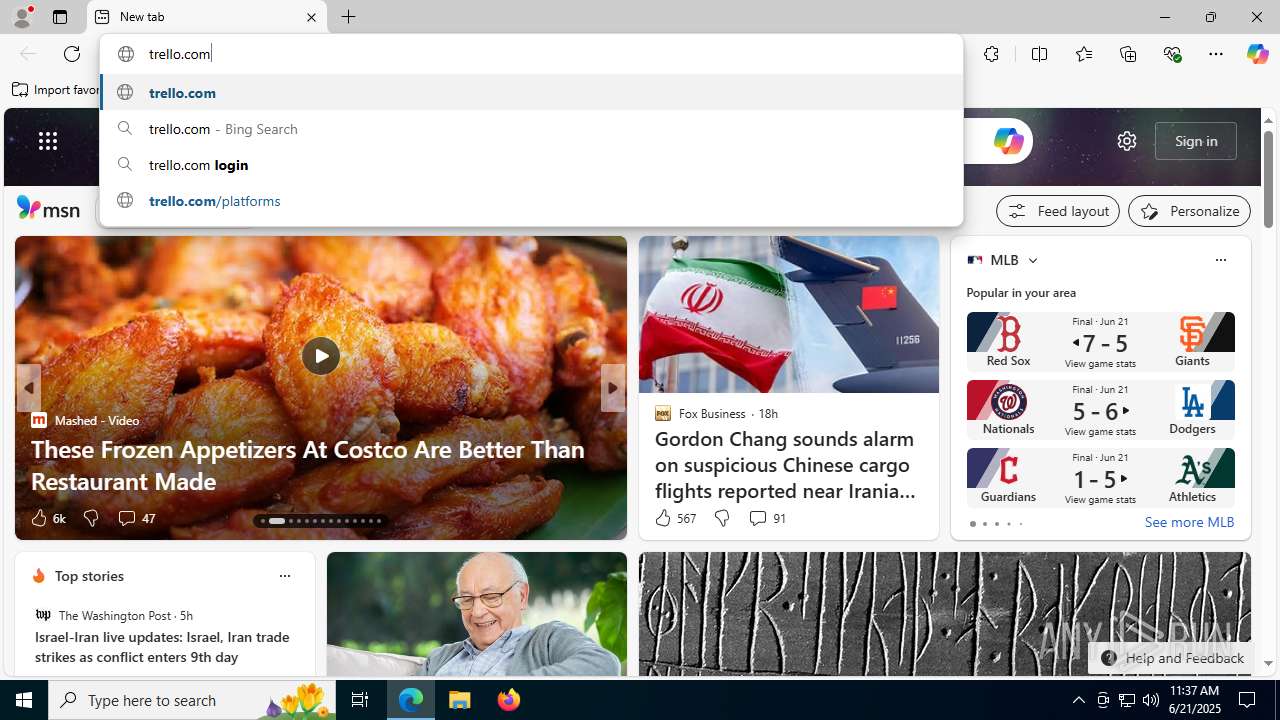Open Firefox from the taskbar
Image resolution: width=1280 pixels, height=720 pixels.
[x=508, y=700]
